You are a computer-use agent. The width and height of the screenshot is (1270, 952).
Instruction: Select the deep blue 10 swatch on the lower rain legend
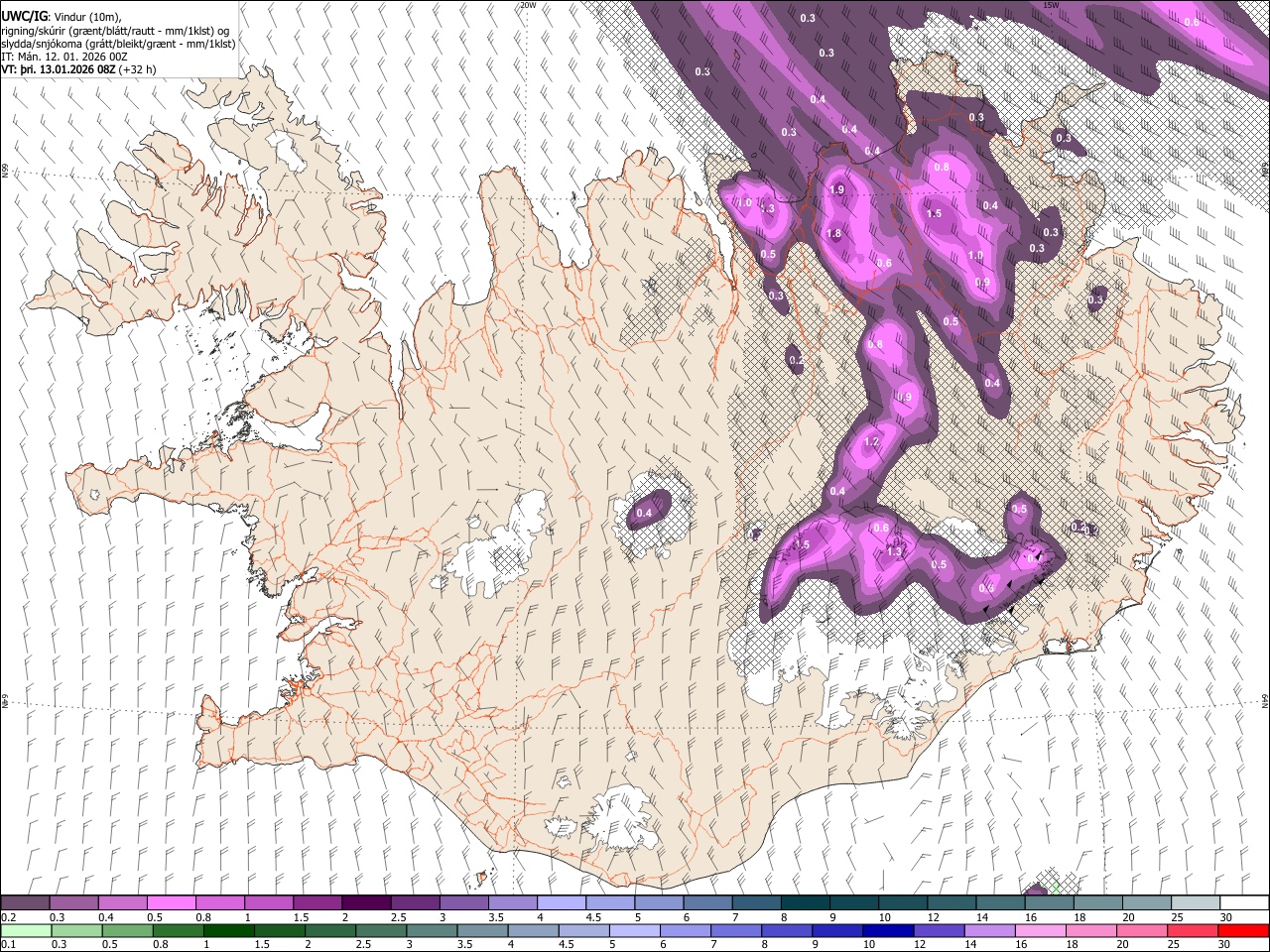click(x=887, y=930)
